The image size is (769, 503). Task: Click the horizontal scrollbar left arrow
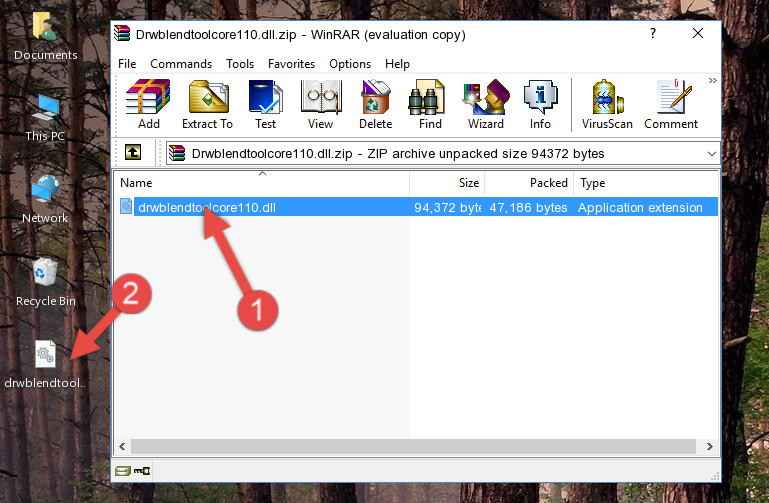[x=122, y=446]
